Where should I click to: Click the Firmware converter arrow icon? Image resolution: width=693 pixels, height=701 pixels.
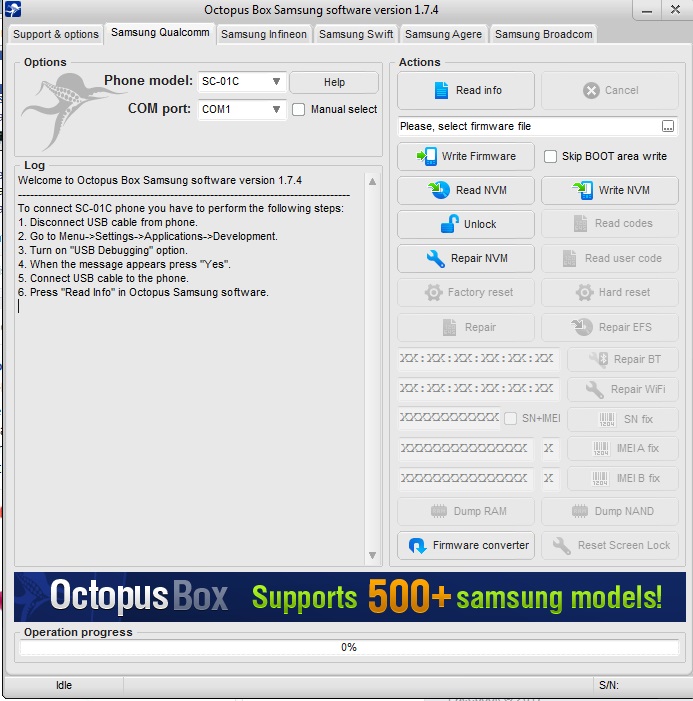coord(418,545)
